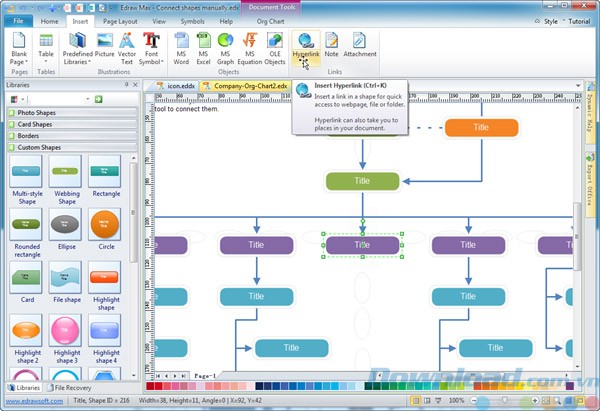Click the MS Graph icon
Image resolution: width=600 pixels, height=411 pixels.
226,47
